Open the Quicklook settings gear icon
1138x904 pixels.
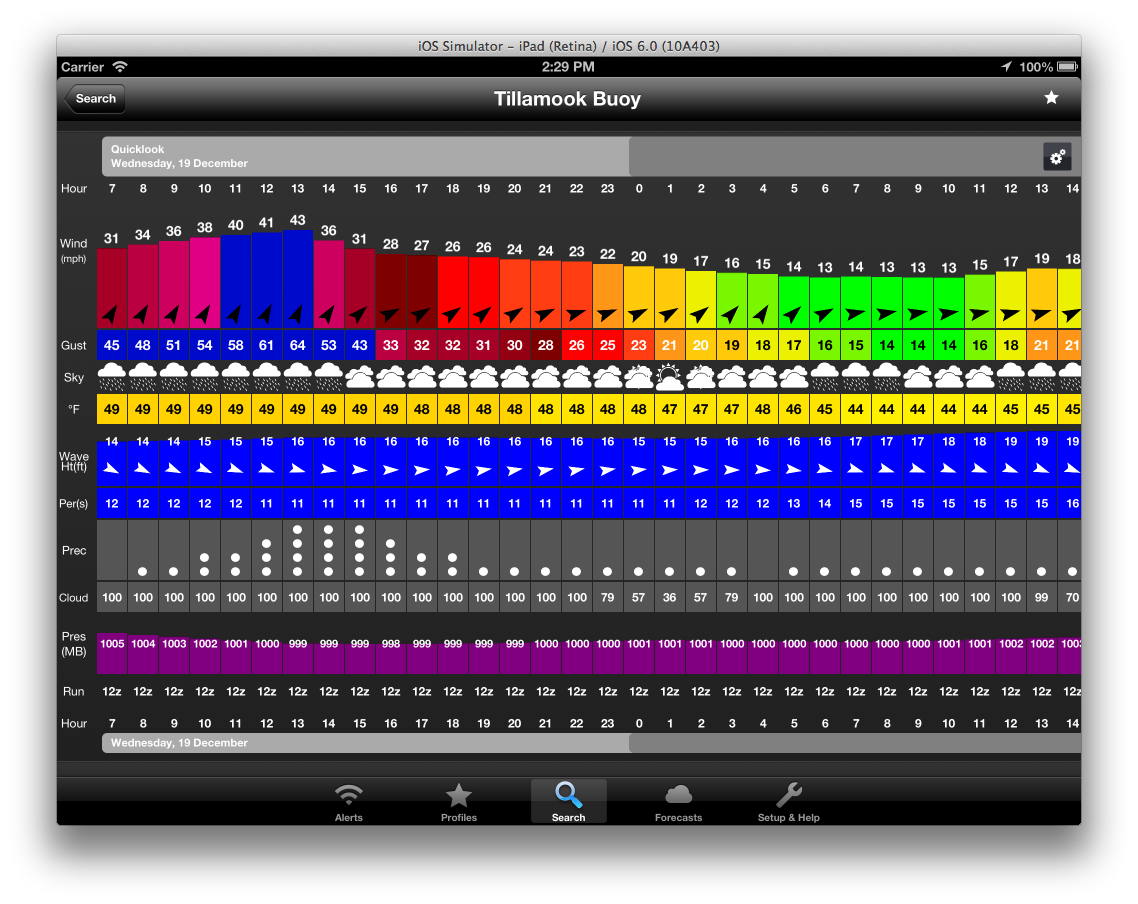point(1057,156)
